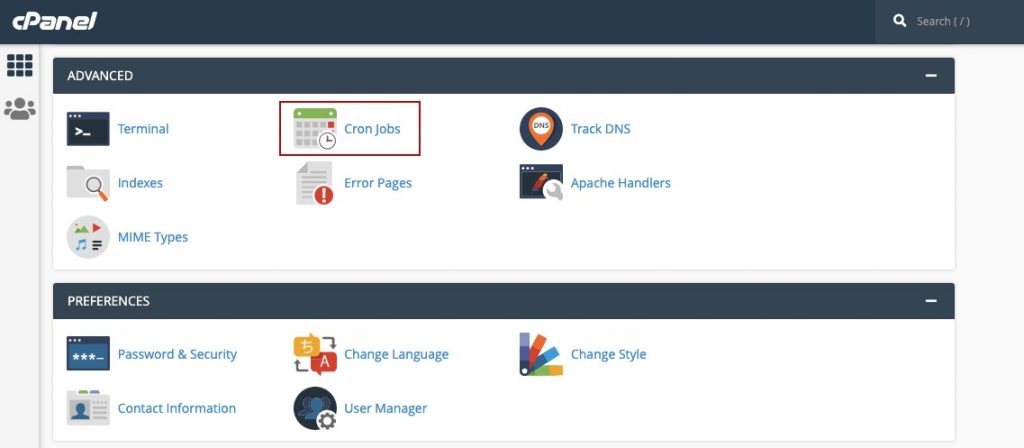Screen dimensions: 1024x448
Task: Open the User Manager text link
Action: tap(385, 408)
